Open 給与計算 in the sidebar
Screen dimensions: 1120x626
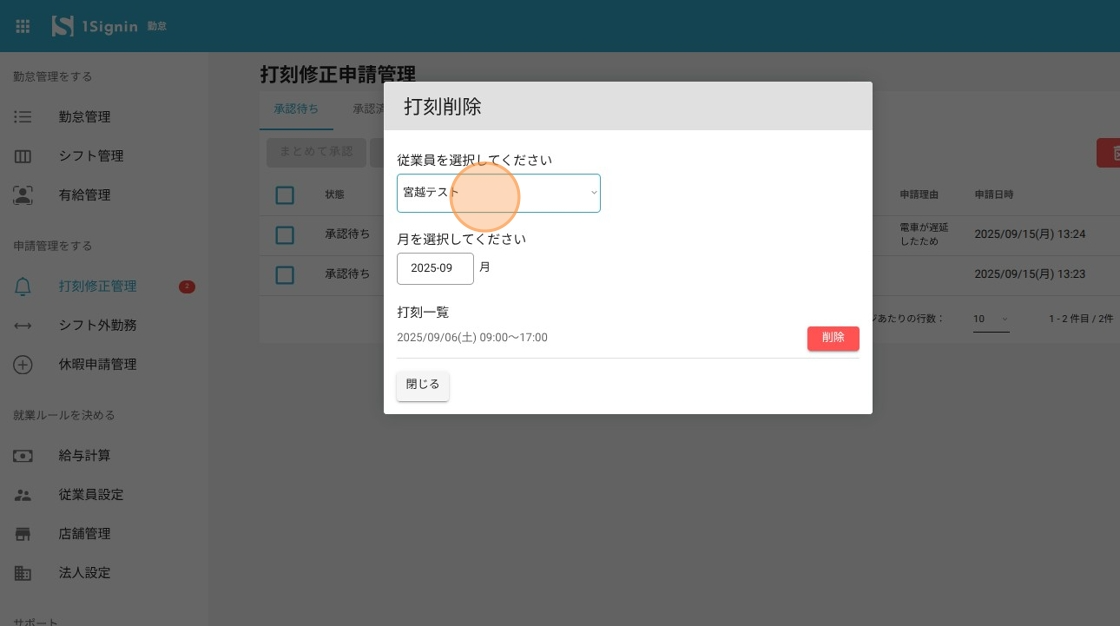pos(84,455)
